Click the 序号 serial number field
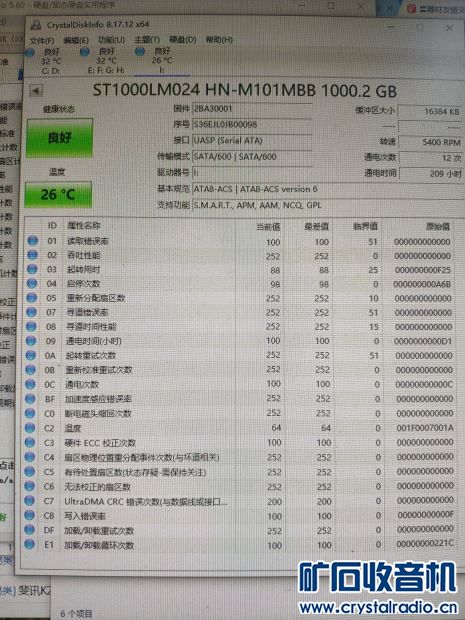Screen dimensions: 465x620 252,125
